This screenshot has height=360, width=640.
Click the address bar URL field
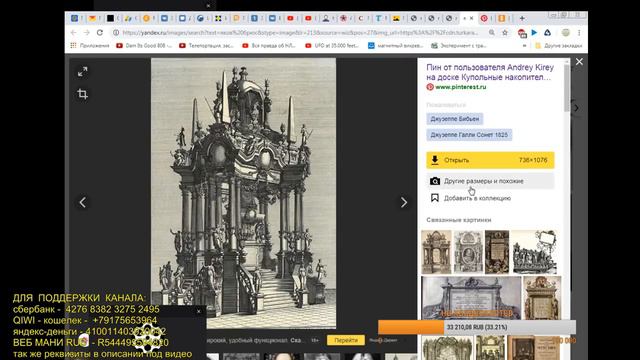coord(300,33)
